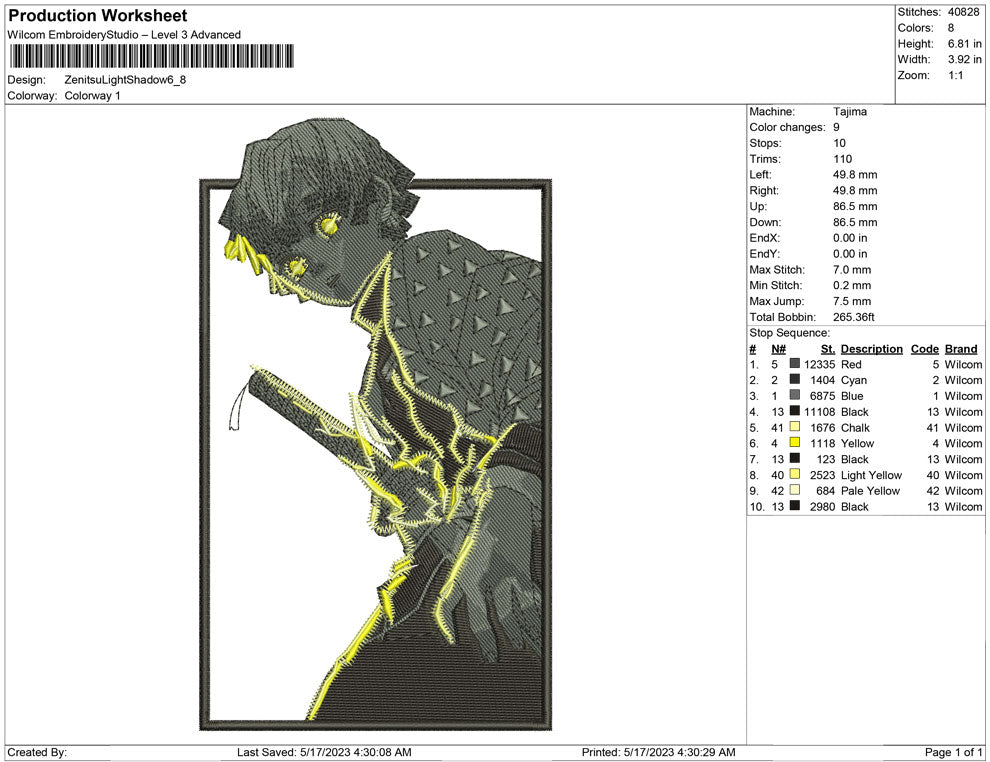Click the Red thread color swatch in row 1
990x762 pixels.
coord(795,364)
